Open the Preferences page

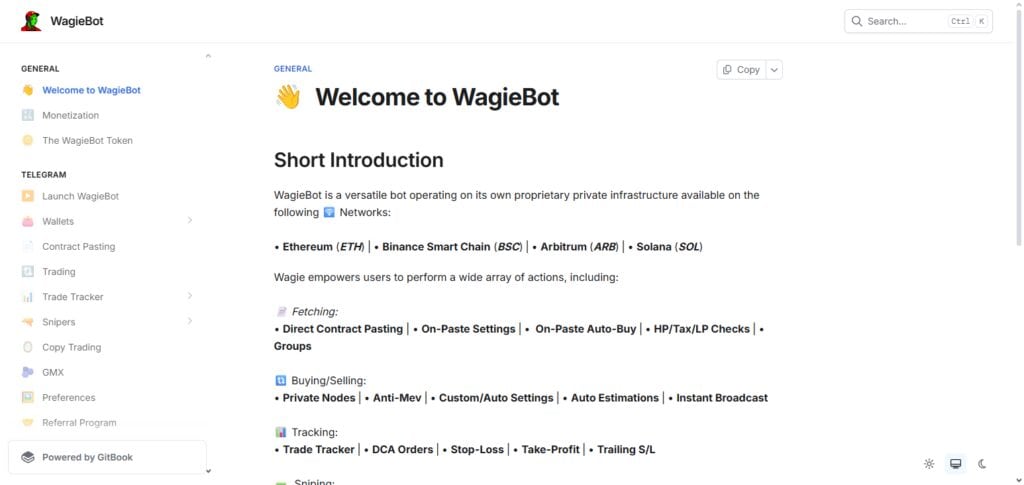(69, 398)
